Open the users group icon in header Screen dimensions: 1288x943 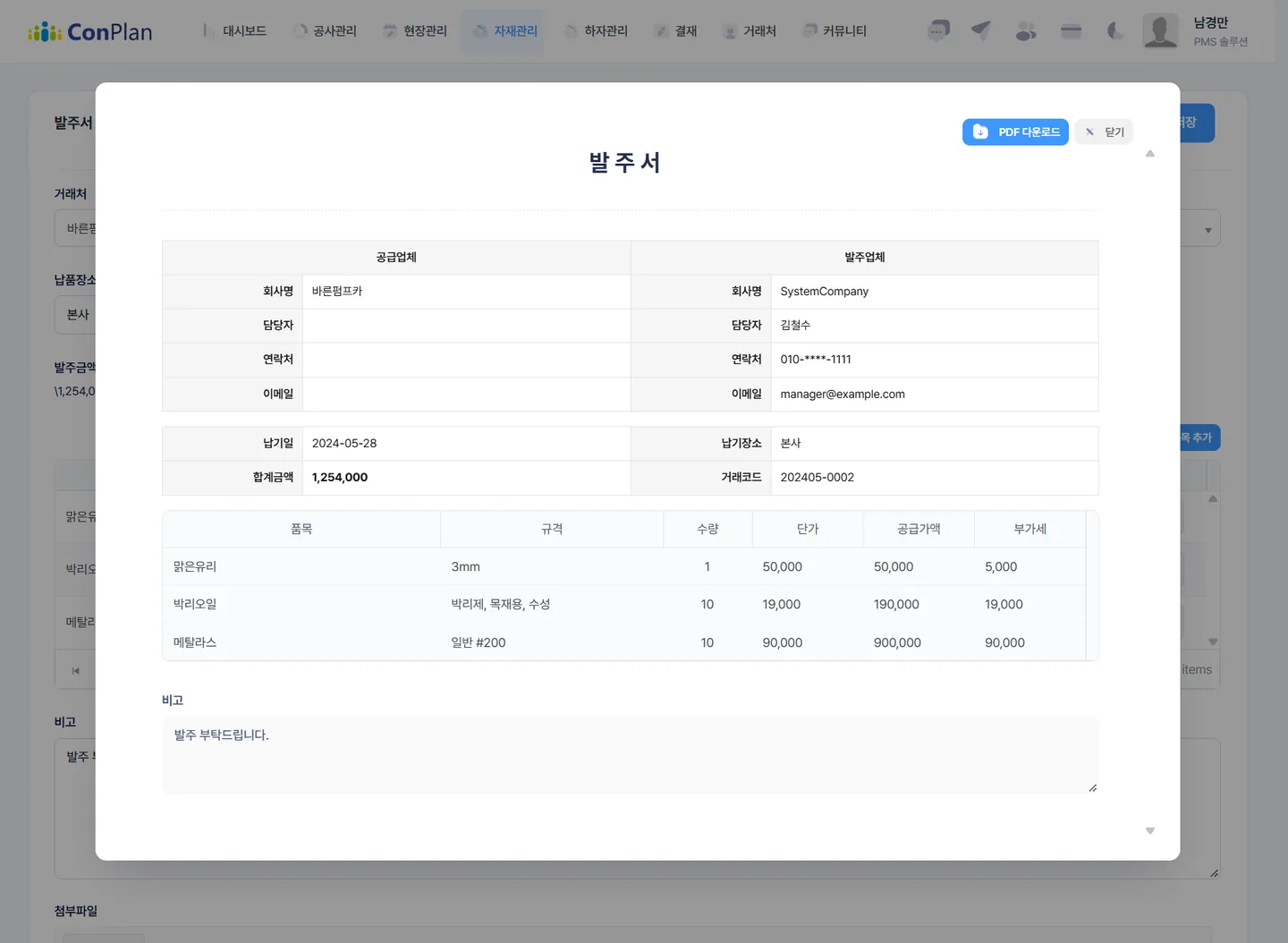pos(1026,31)
